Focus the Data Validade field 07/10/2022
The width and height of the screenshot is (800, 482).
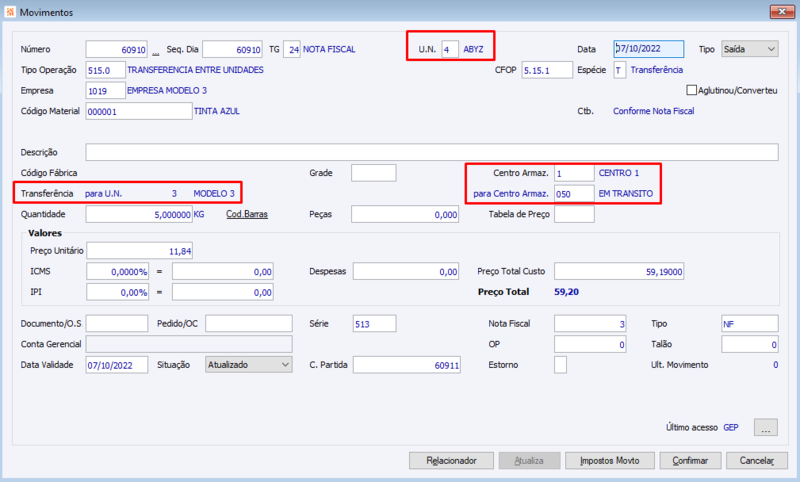[x=117, y=365]
